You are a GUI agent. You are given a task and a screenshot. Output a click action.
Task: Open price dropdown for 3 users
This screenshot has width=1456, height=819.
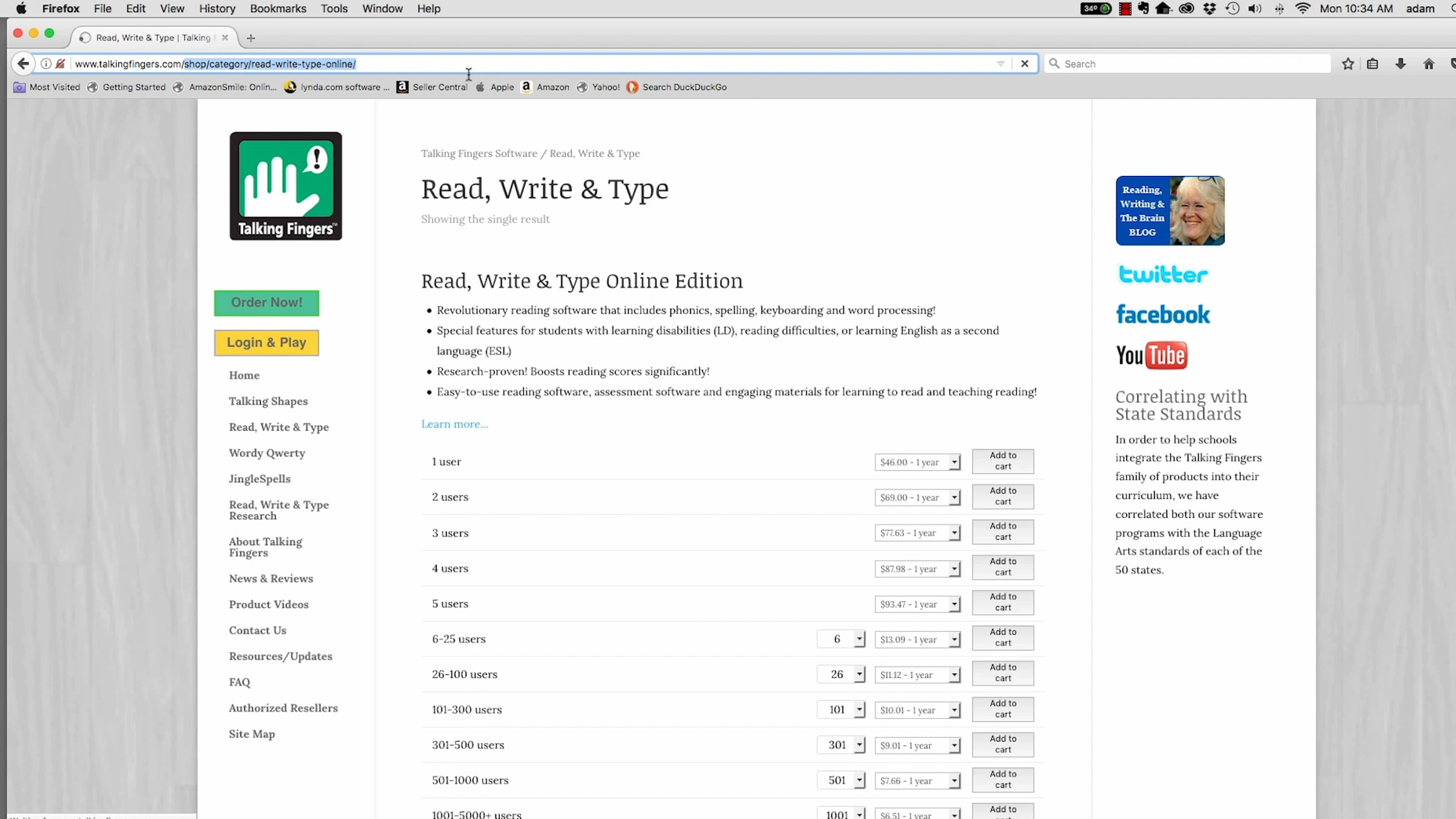point(917,533)
